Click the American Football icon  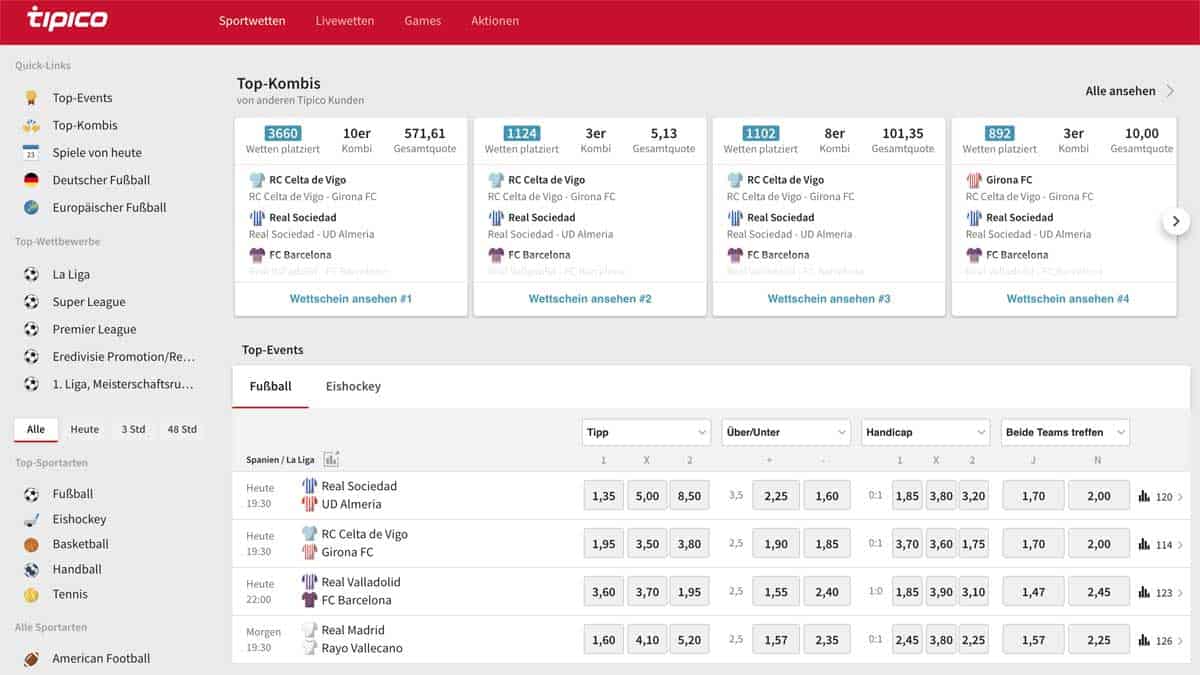click(31, 658)
